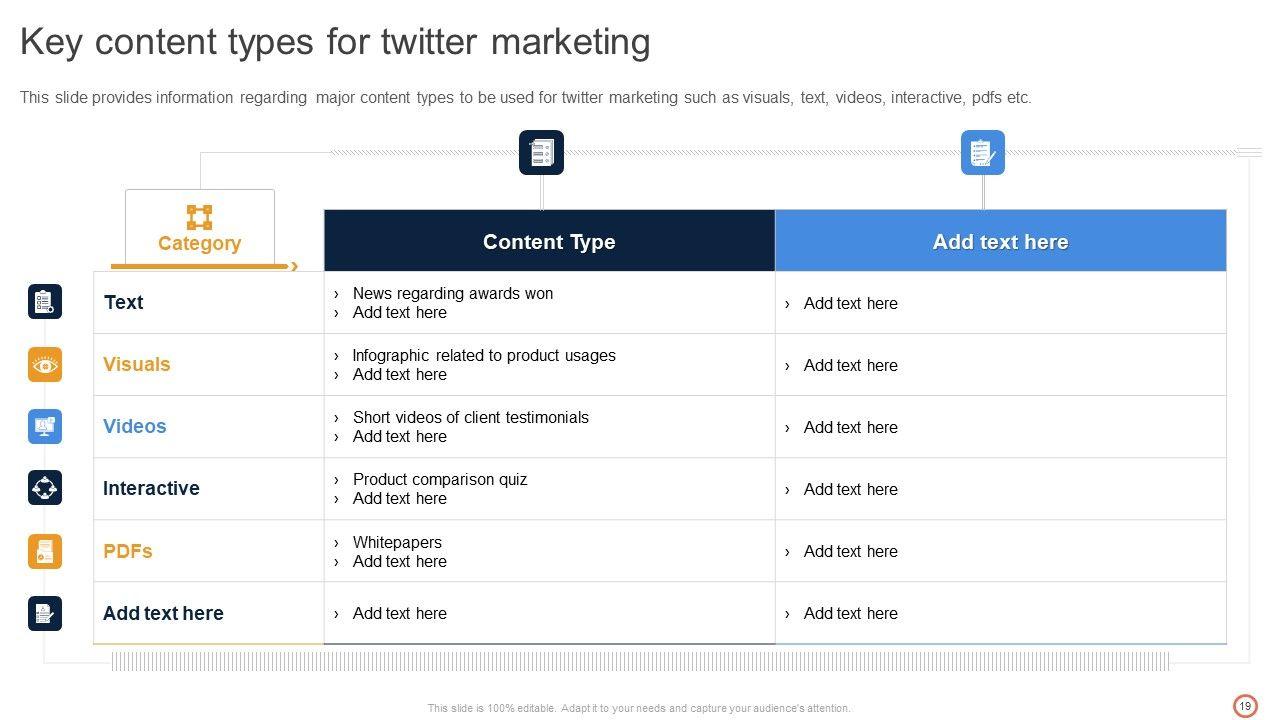Click the Interactive category label
This screenshot has height=720, width=1280.
[x=151, y=488]
